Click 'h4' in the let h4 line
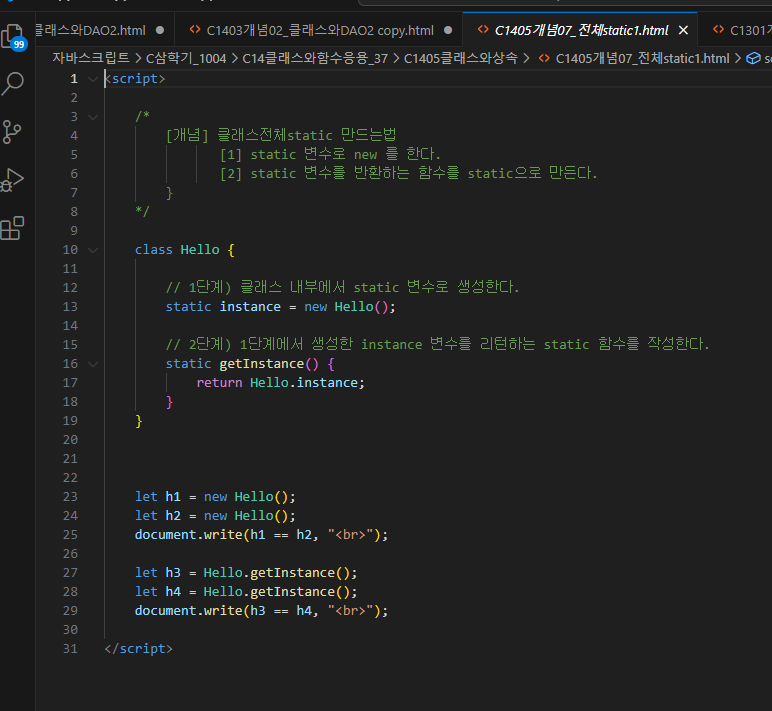Screen dimensions: 772x711 pyautogui.click(x=173, y=592)
